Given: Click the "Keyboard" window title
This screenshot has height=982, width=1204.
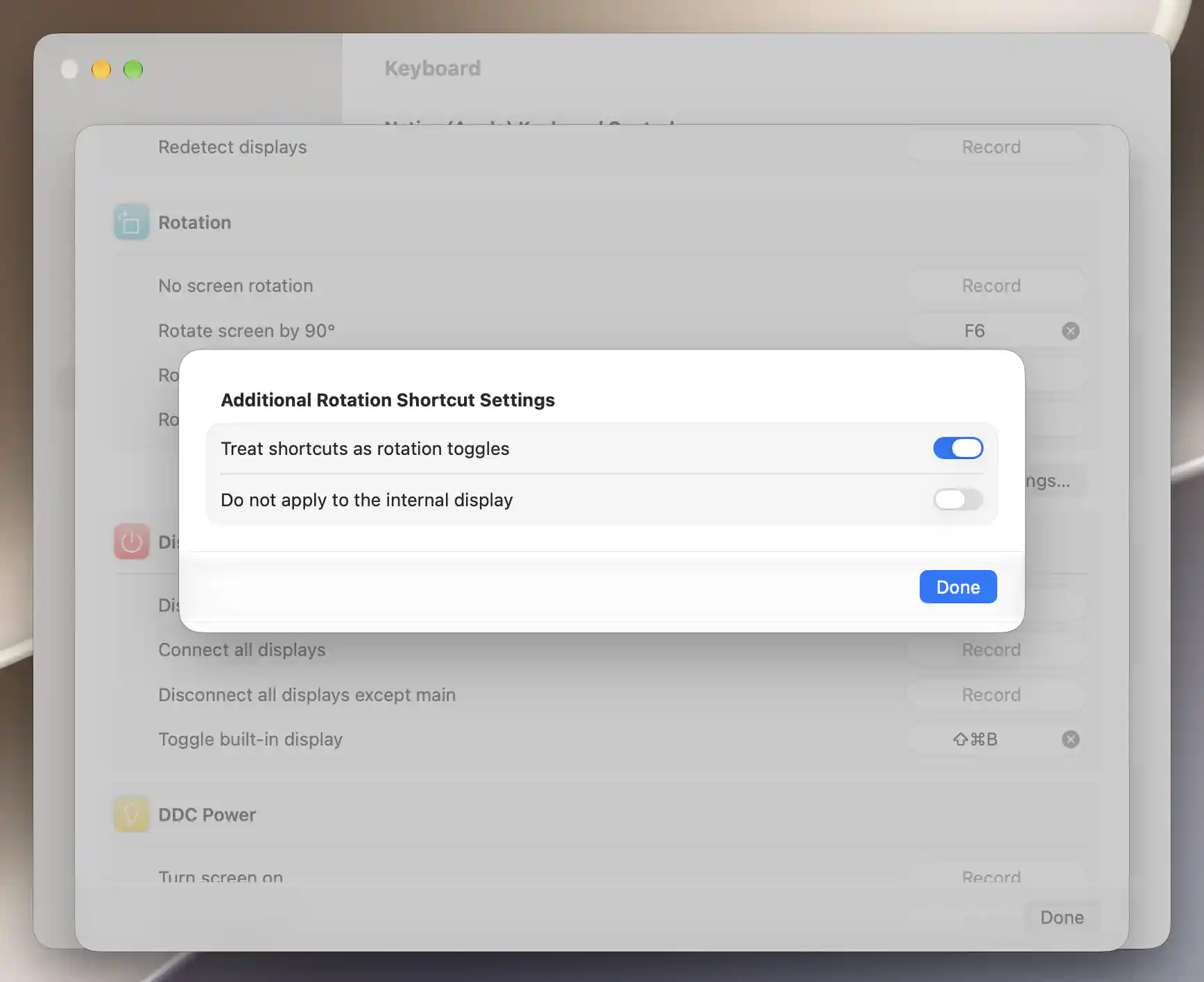Looking at the screenshot, I should [433, 68].
